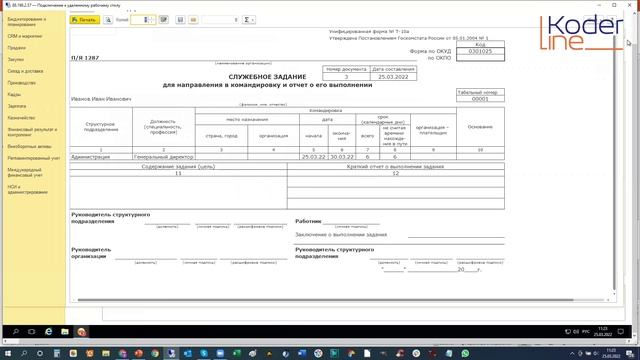This screenshot has height=360, width=640.
Task: Open File Explorer in remote taskbar
Action: (64, 331)
